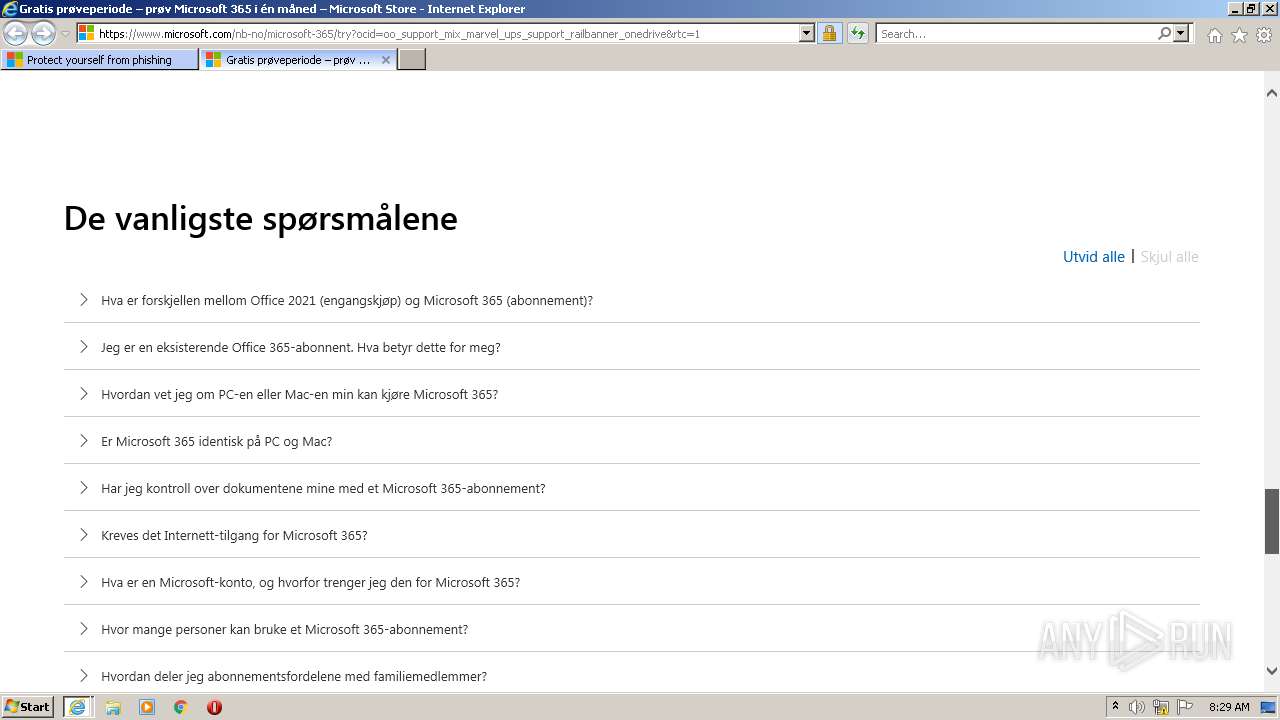
Task: Click 'Skjul alle' link
Action: [1169, 257]
